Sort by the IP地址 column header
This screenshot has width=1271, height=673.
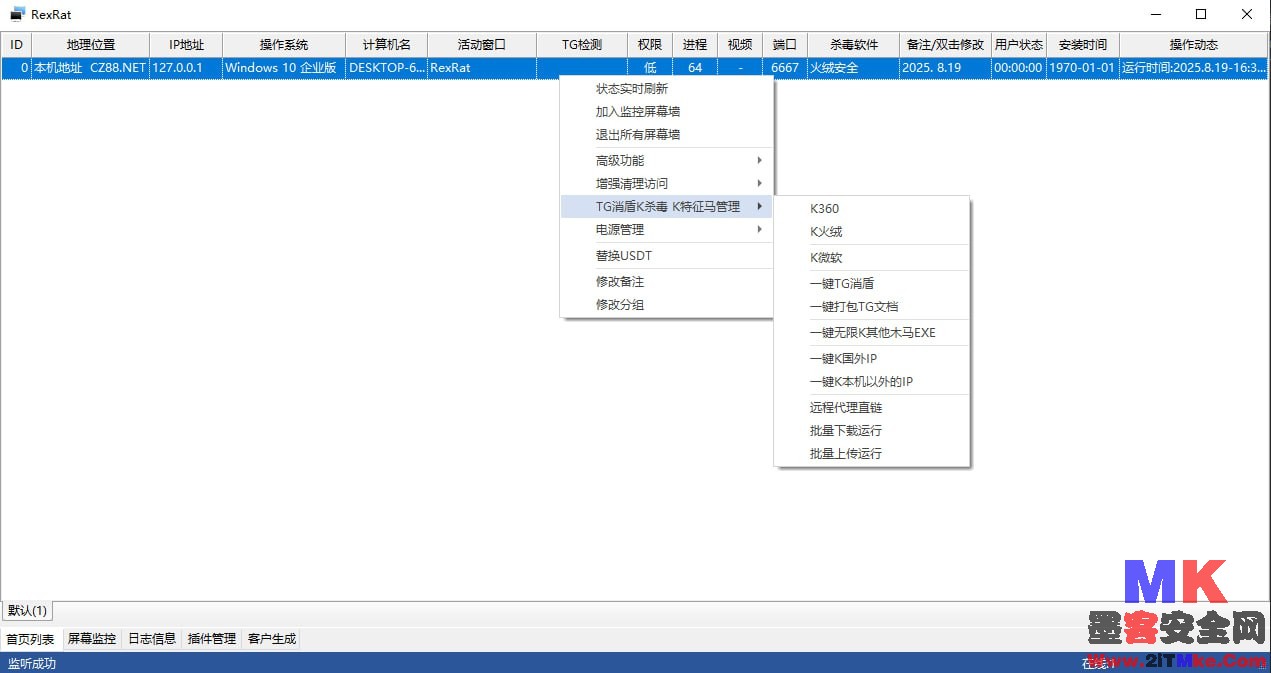(x=186, y=45)
